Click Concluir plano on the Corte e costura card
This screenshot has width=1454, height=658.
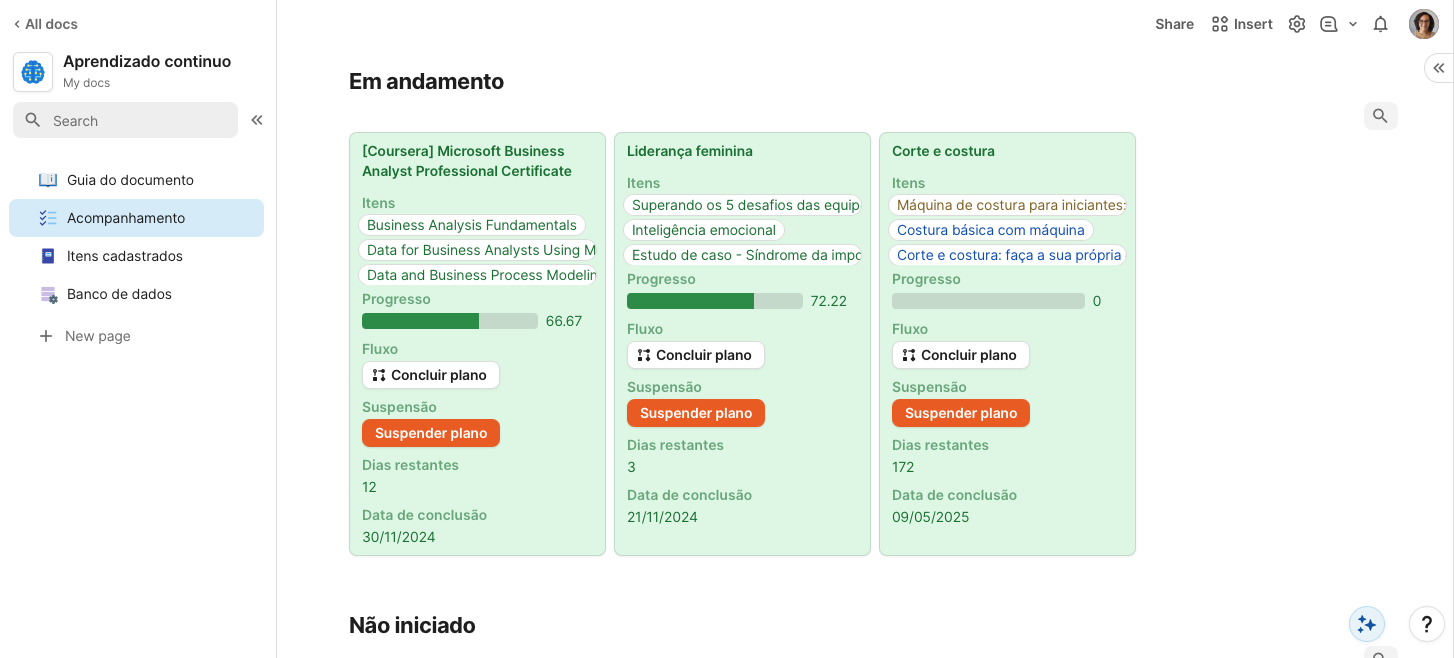tap(960, 355)
